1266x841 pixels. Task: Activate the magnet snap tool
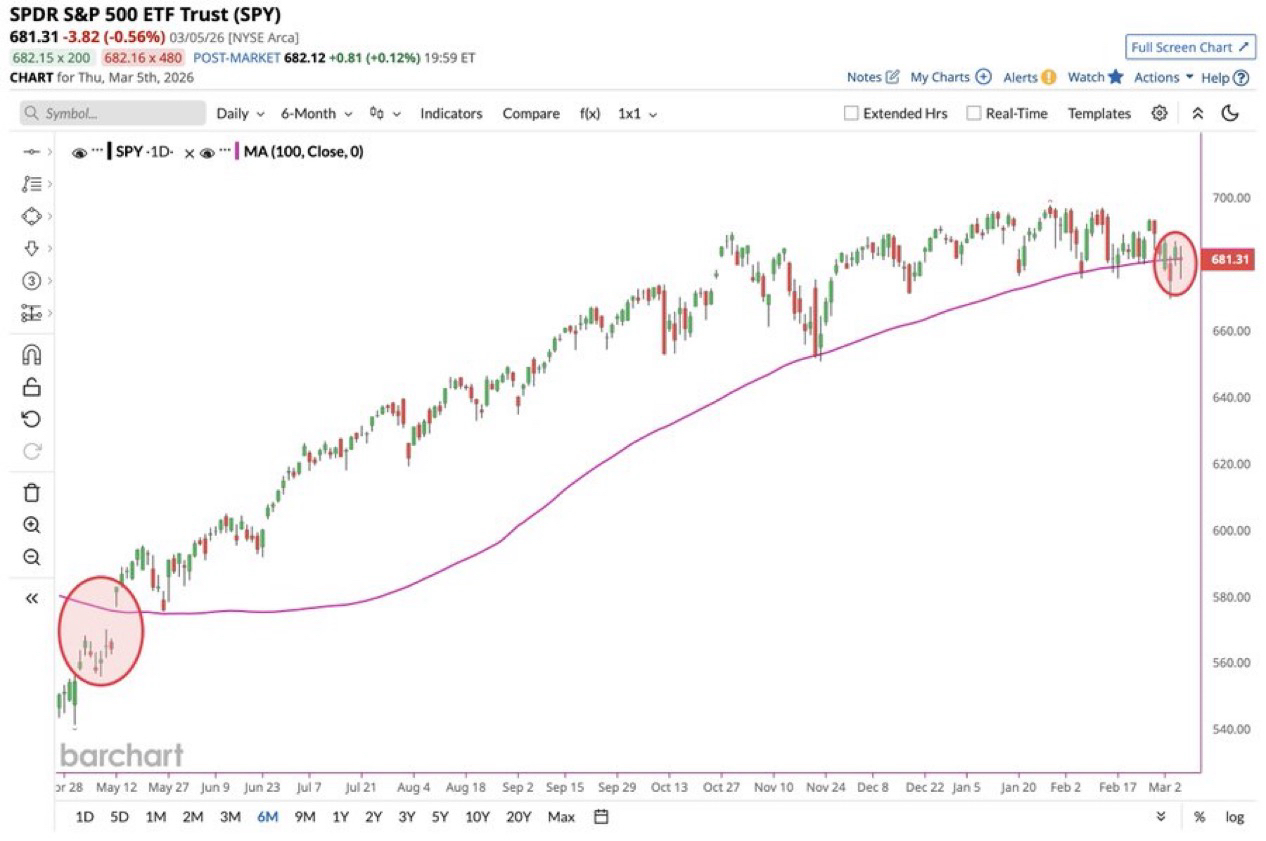(x=31, y=355)
